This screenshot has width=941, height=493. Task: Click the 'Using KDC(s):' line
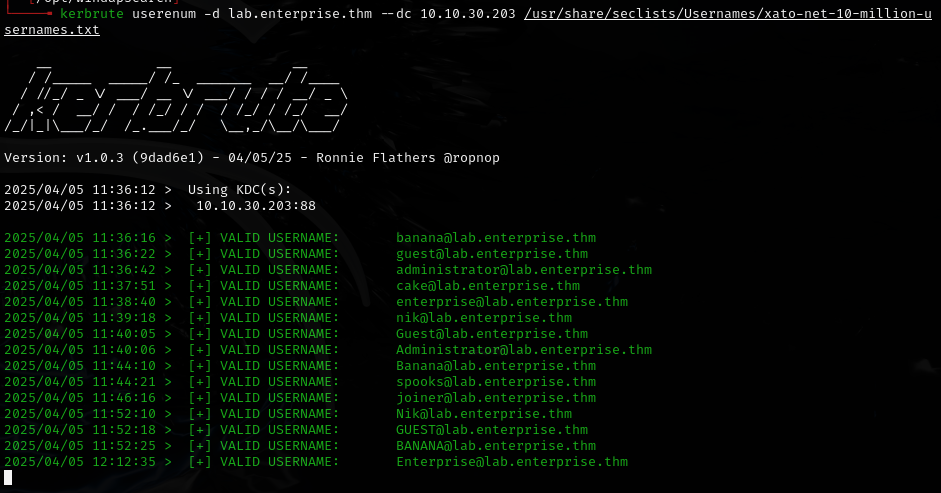(x=239, y=190)
